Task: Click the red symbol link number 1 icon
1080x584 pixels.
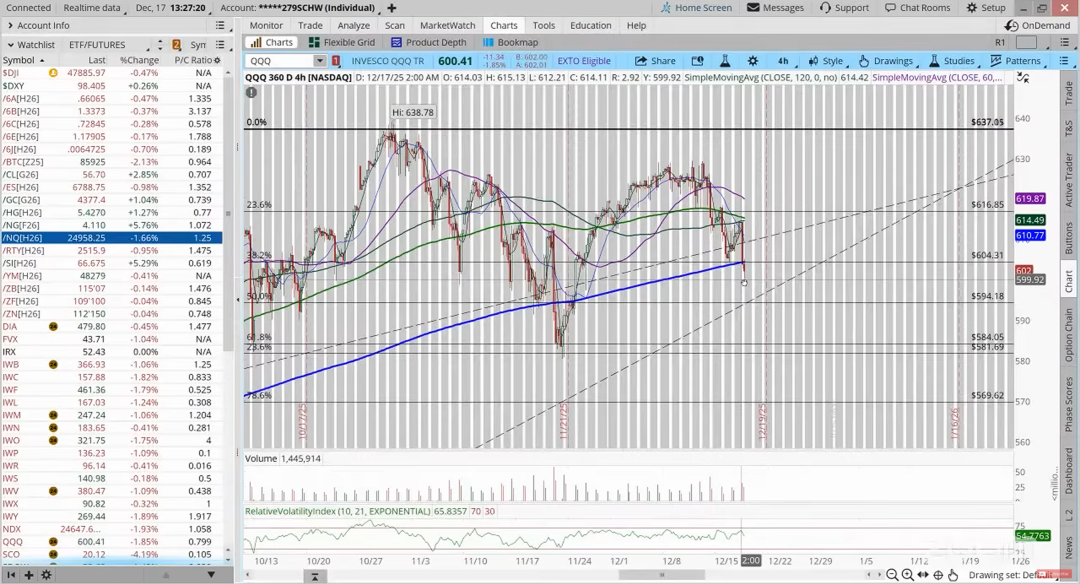Action: [x=336, y=61]
